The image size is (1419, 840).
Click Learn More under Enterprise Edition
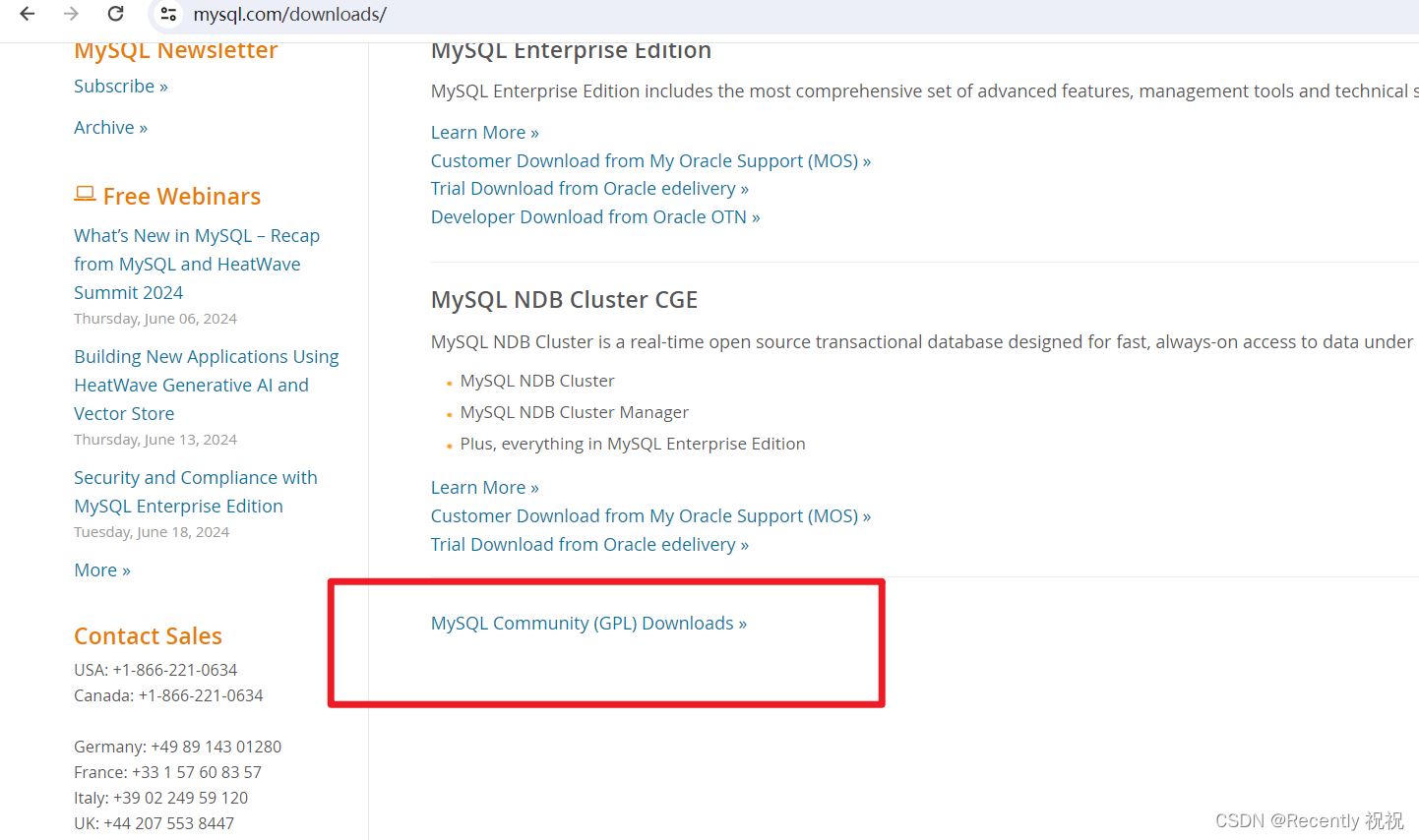485,132
